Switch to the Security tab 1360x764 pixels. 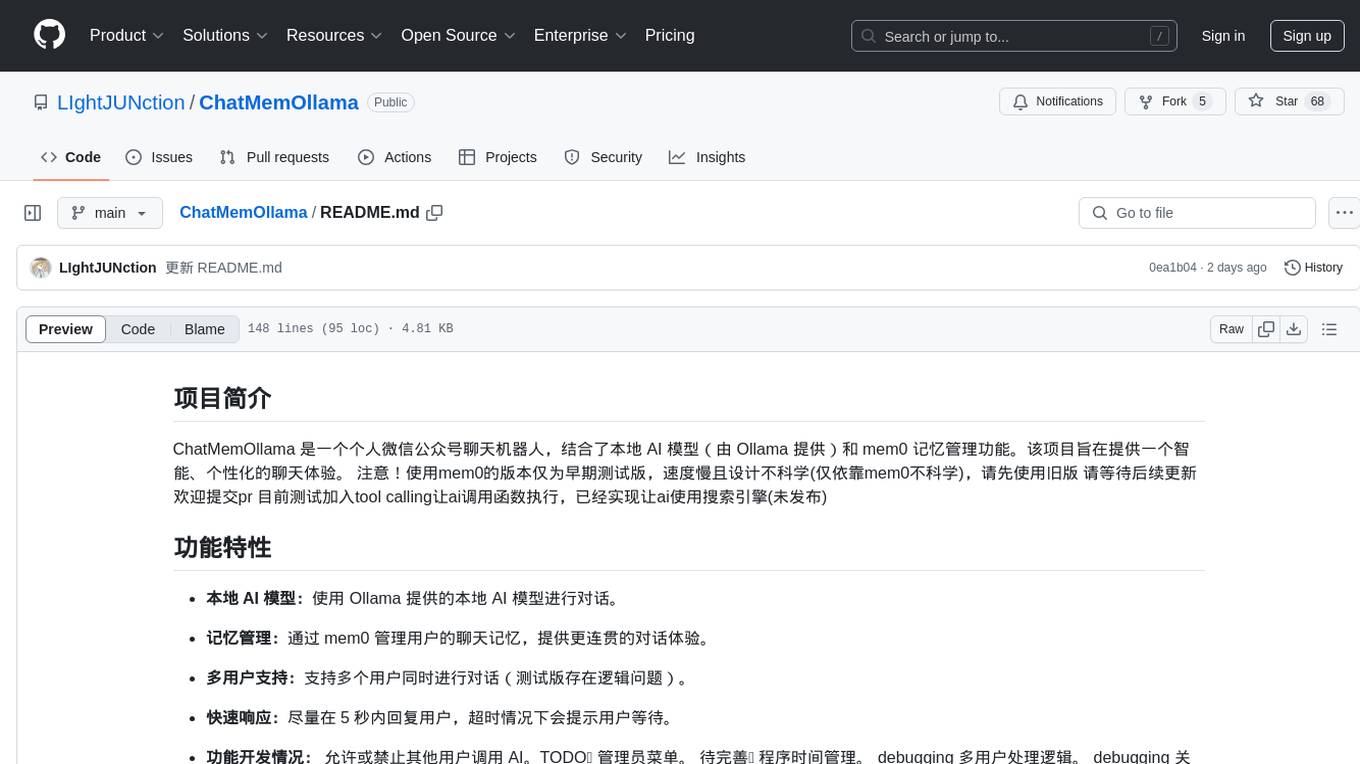pyautogui.click(x=603, y=157)
